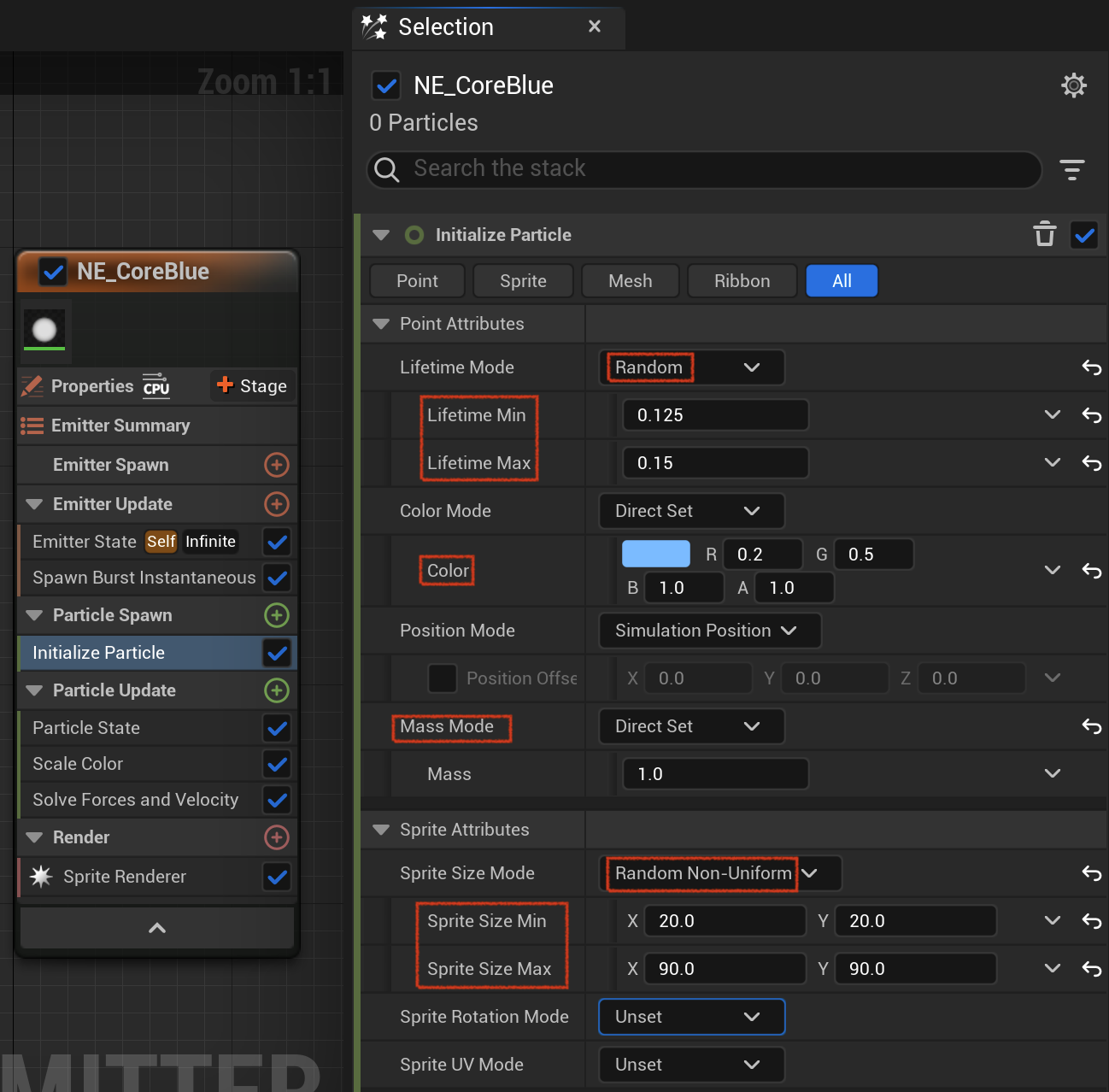This screenshot has width=1109, height=1092.
Task: Open Sprite UV Mode dropdown
Action: pos(691,1065)
